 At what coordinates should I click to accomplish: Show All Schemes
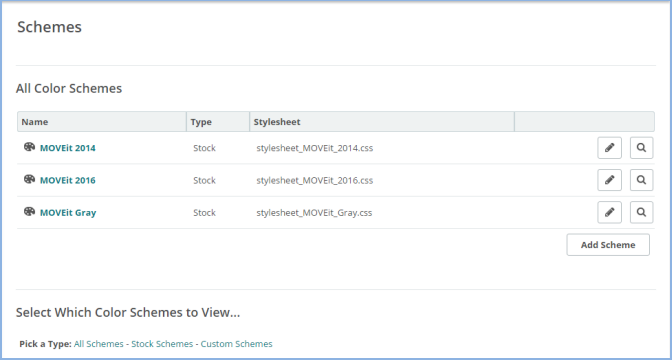[99, 344]
